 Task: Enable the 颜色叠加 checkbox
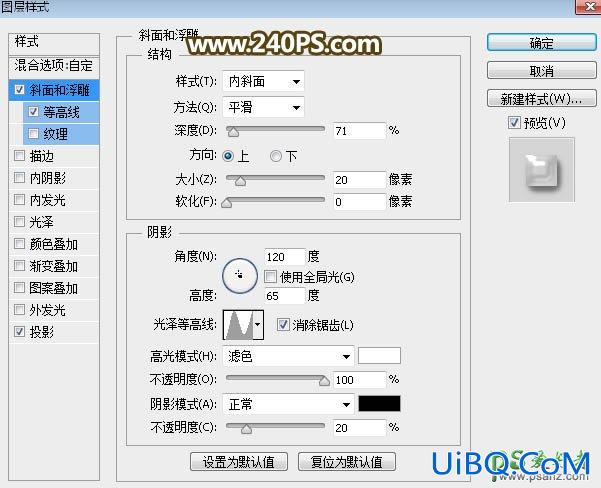pyautogui.click(x=20, y=244)
